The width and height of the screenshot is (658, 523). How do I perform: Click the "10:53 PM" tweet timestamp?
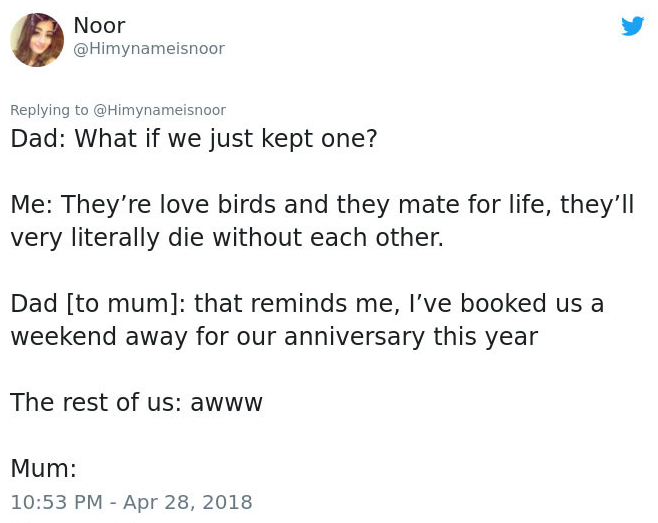tap(56, 502)
